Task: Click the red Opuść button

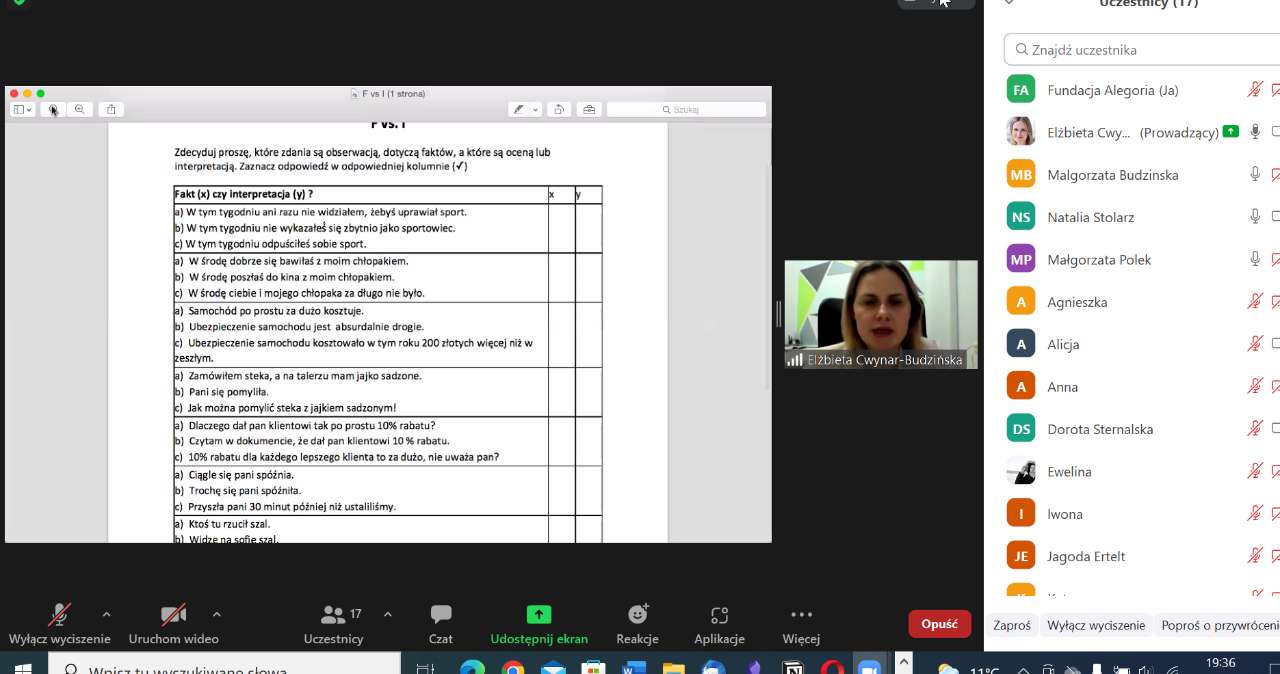Action: (939, 623)
